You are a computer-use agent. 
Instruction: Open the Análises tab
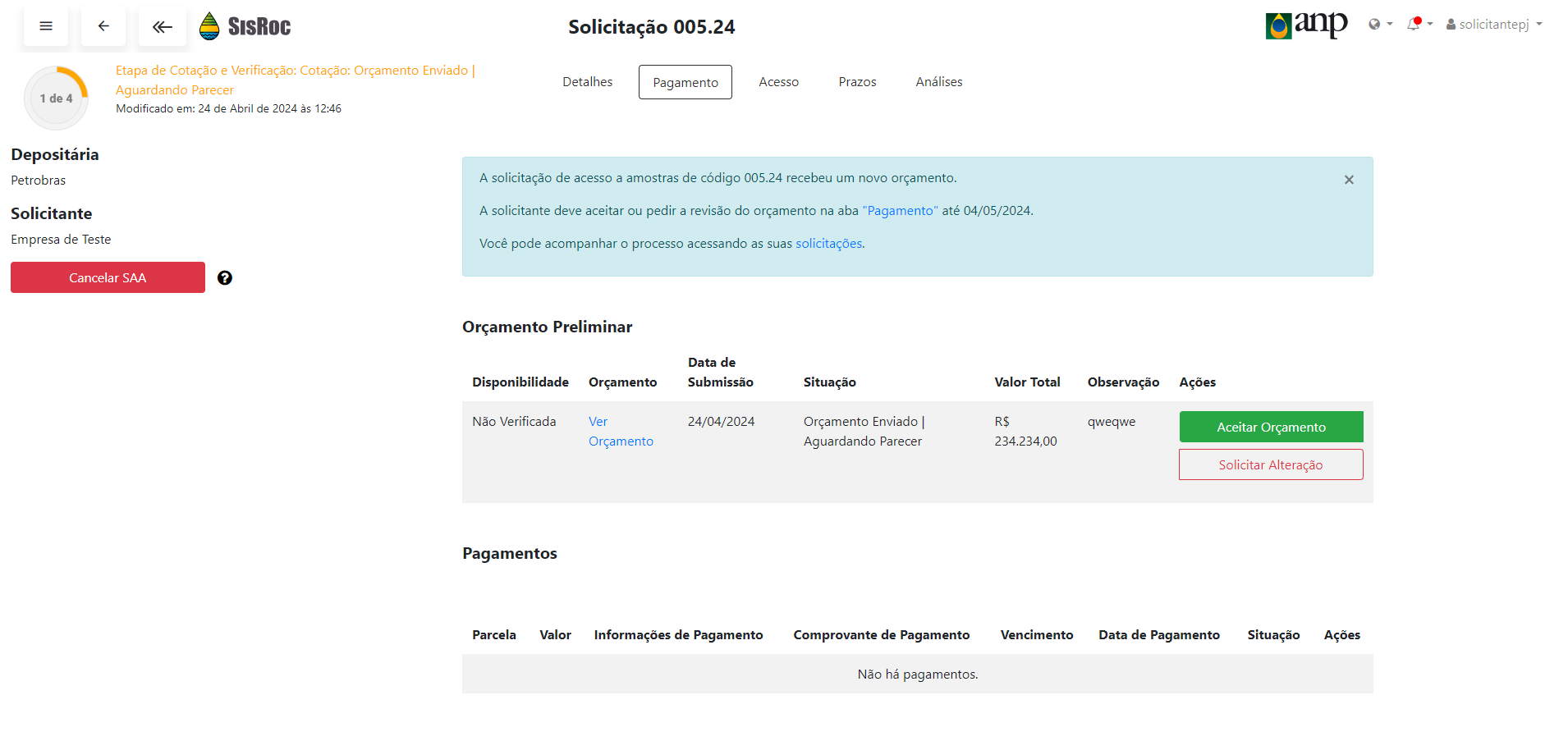pyautogui.click(x=939, y=82)
